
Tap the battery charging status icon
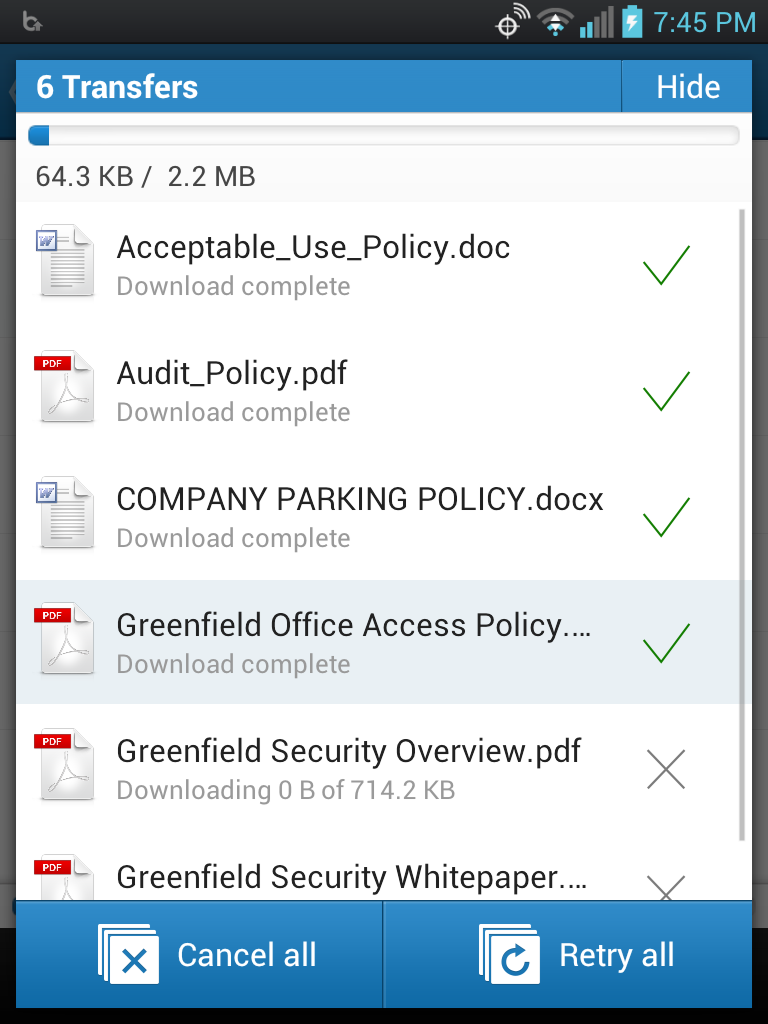click(632, 22)
